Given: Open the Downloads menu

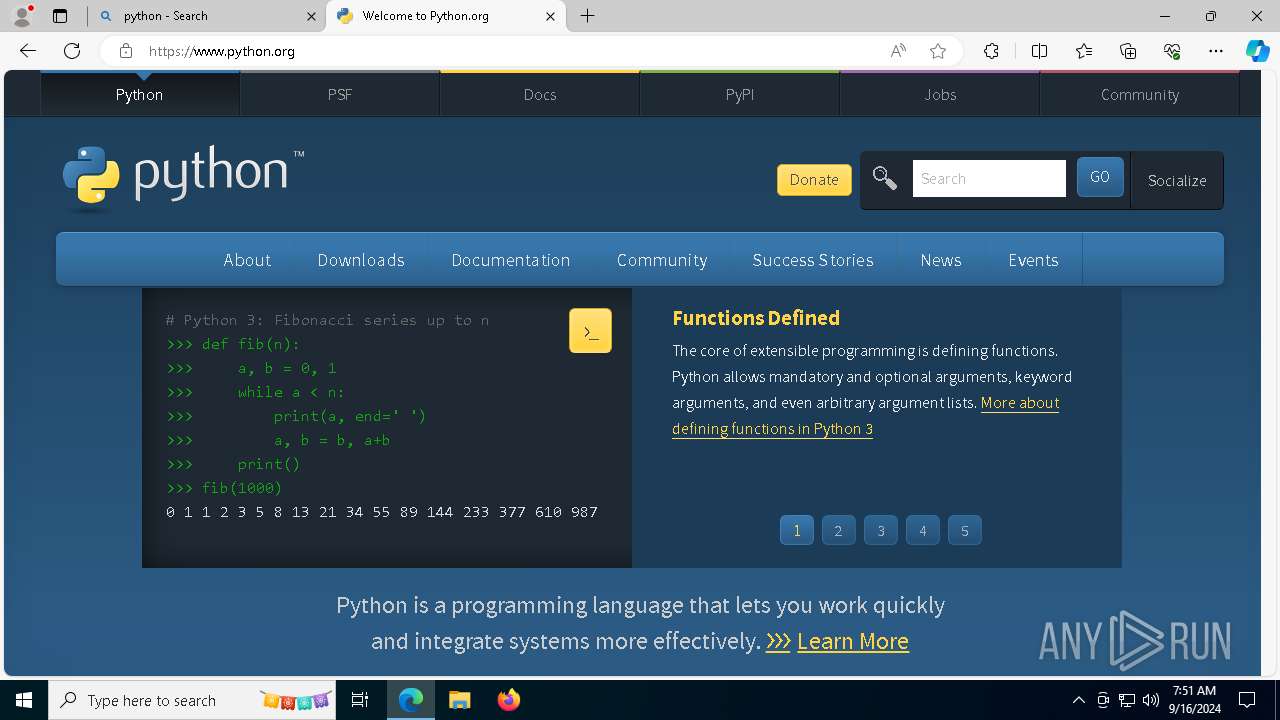Looking at the screenshot, I should point(361,260).
